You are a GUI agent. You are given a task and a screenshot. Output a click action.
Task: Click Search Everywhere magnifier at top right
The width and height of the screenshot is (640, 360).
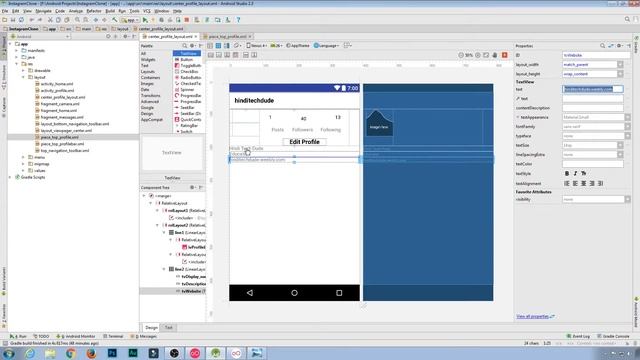point(628,19)
